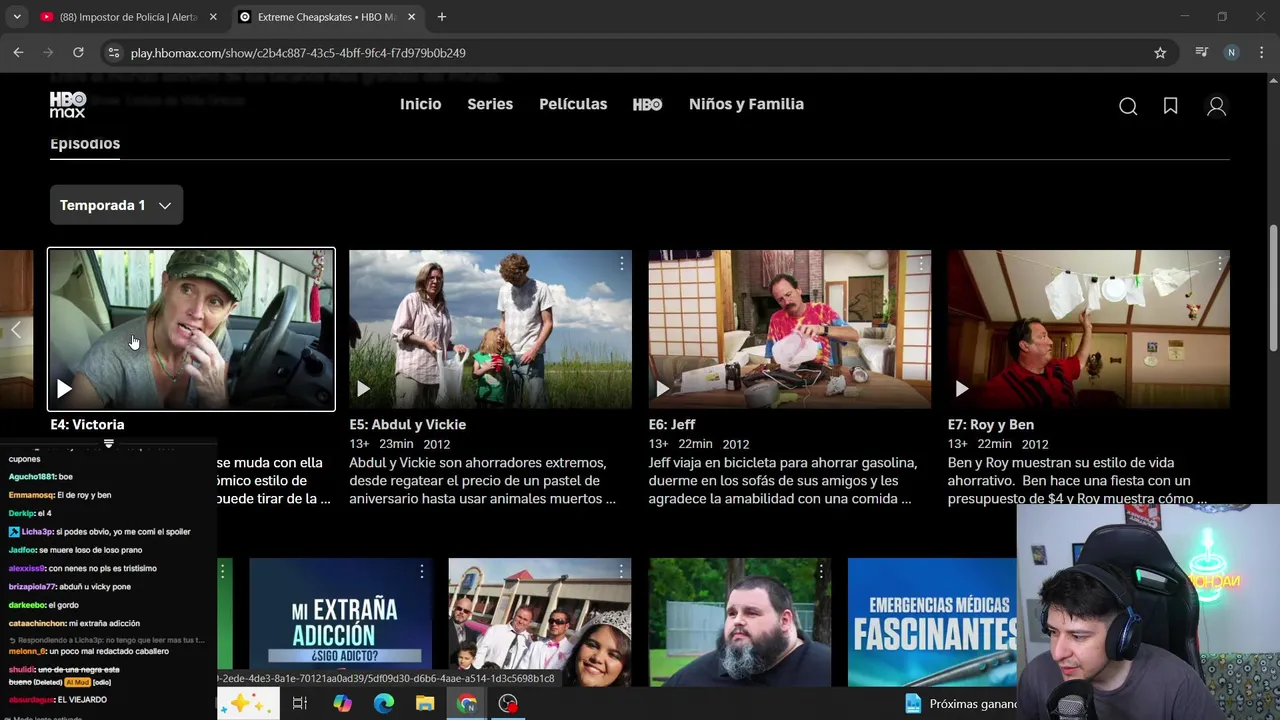The image size is (1280, 720).
Task: Open File Explorer from taskbar
Action: point(425,703)
